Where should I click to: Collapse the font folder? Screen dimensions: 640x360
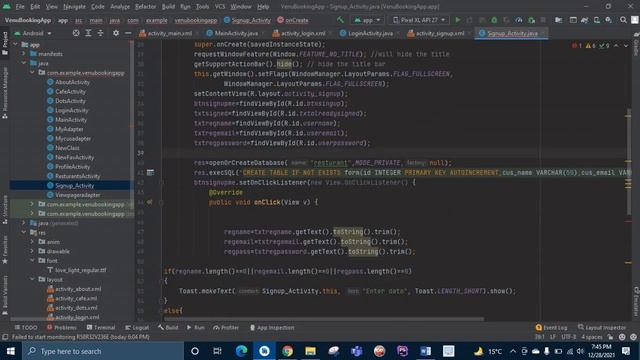pyautogui.click(x=32, y=260)
